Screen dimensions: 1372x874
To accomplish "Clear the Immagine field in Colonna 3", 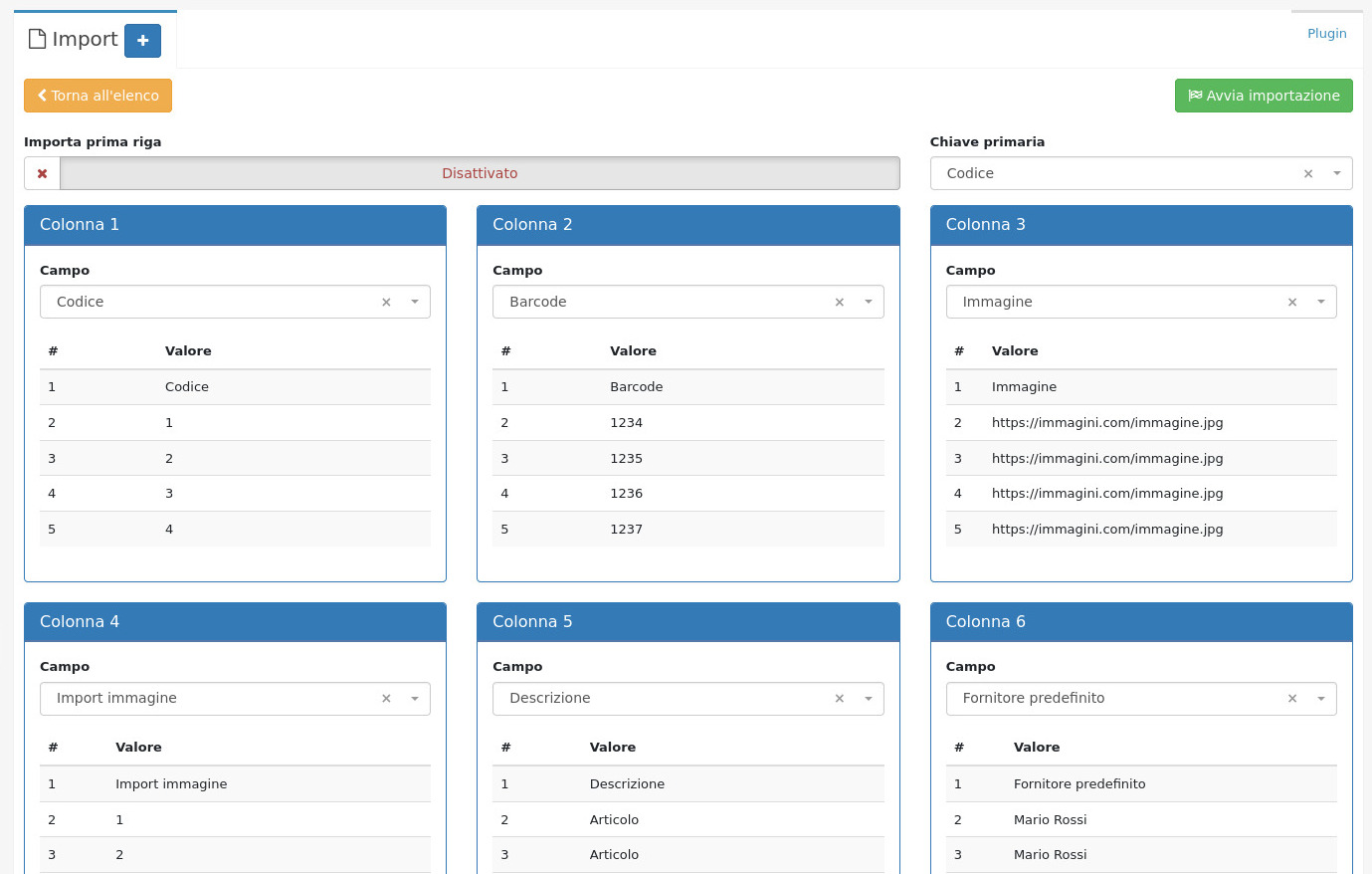I will 1292,303.
